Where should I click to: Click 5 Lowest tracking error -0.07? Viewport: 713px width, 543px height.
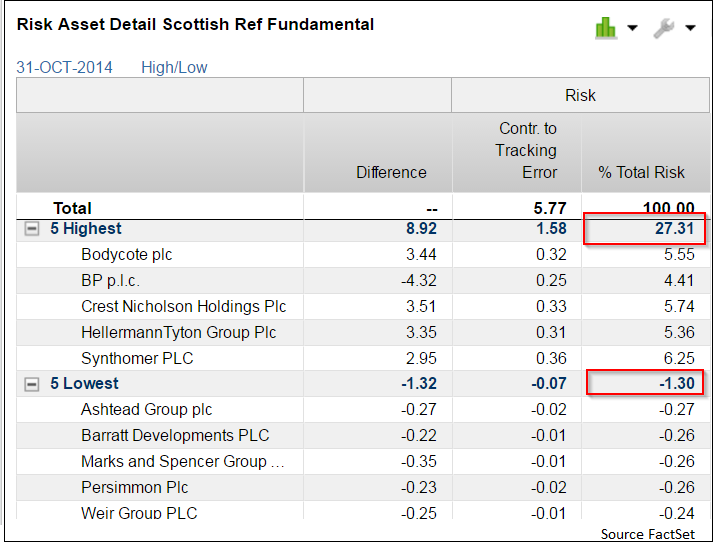(x=549, y=383)
